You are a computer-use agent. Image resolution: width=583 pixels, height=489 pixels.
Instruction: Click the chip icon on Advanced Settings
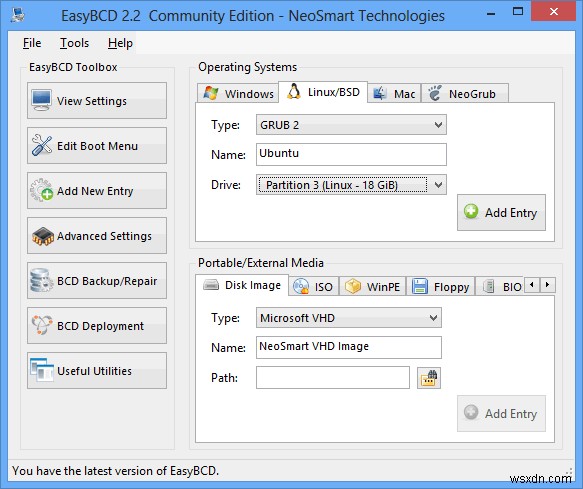pyautogui.click(x=43, y=236)
